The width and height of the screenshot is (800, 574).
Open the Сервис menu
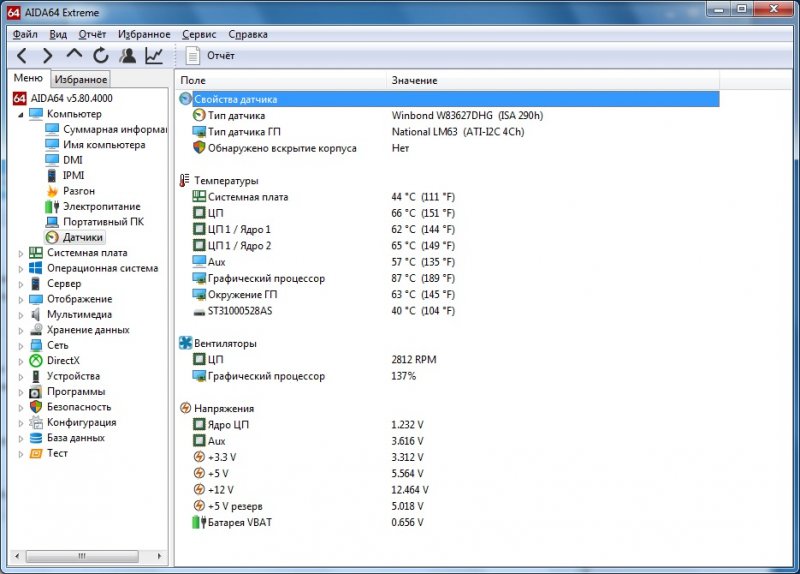tap(198, 34)
